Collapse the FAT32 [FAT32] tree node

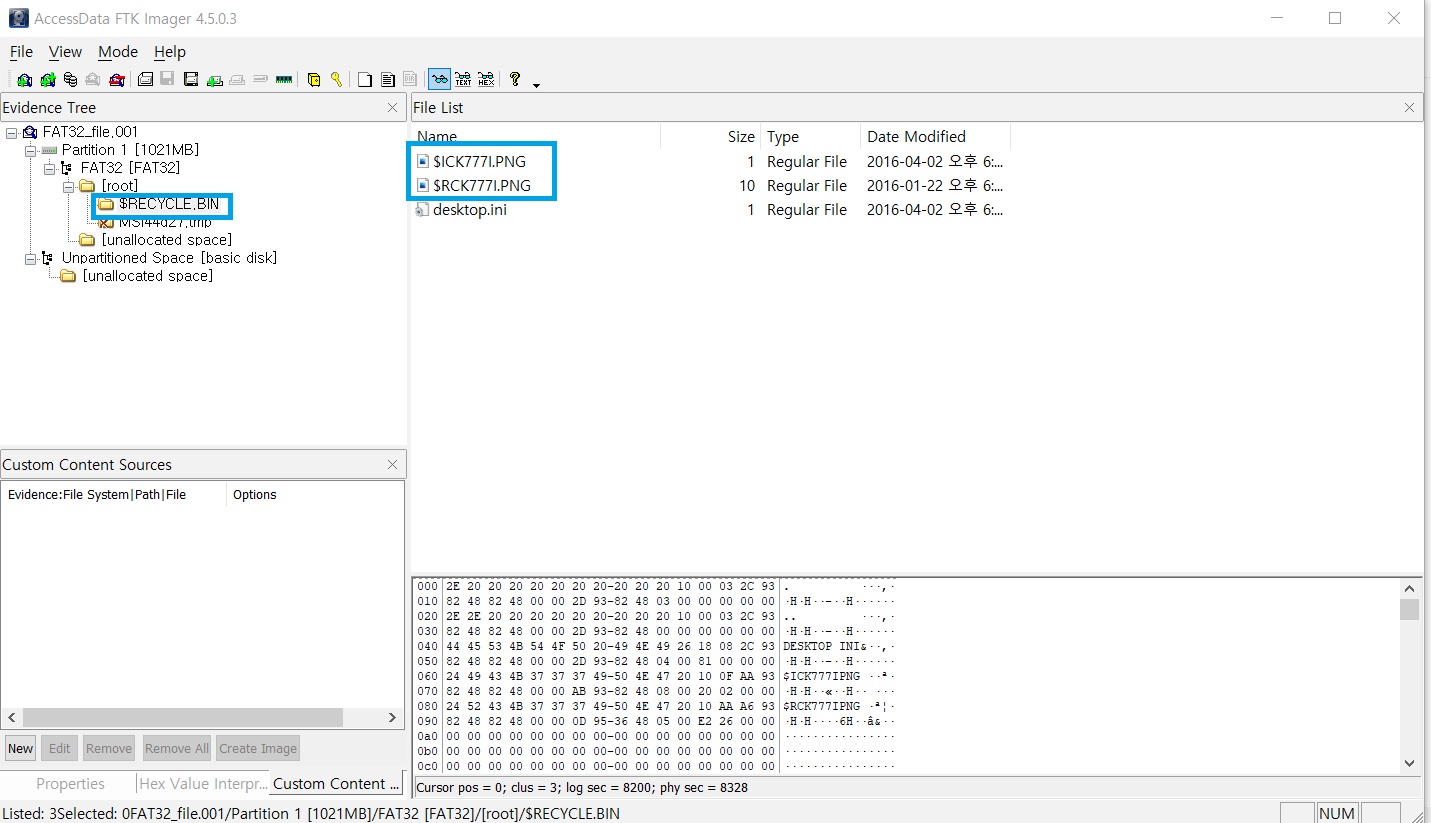pyautogui.click(x=49, y=168)
